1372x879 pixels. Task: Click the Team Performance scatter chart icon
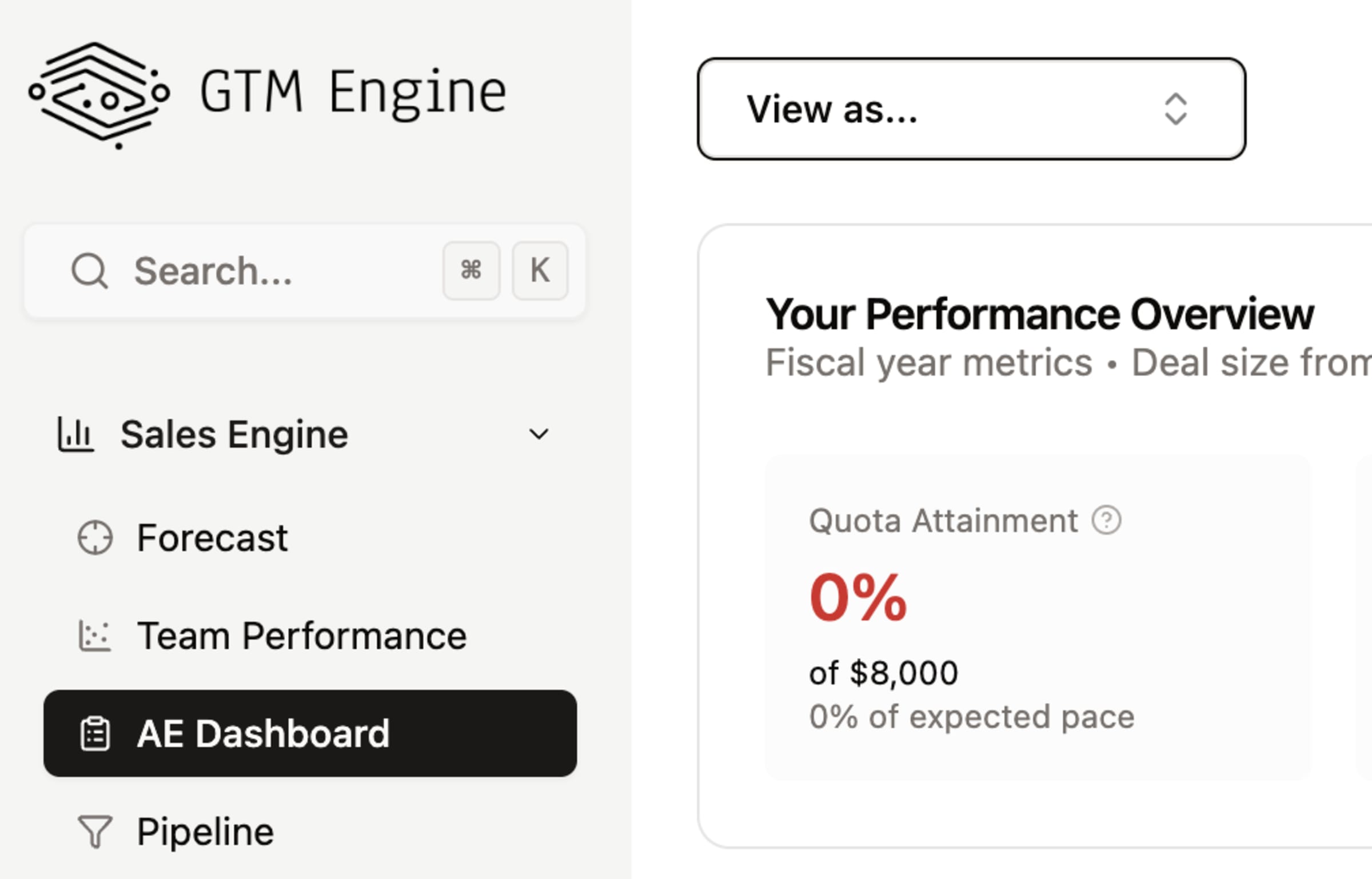click(94, 636)
